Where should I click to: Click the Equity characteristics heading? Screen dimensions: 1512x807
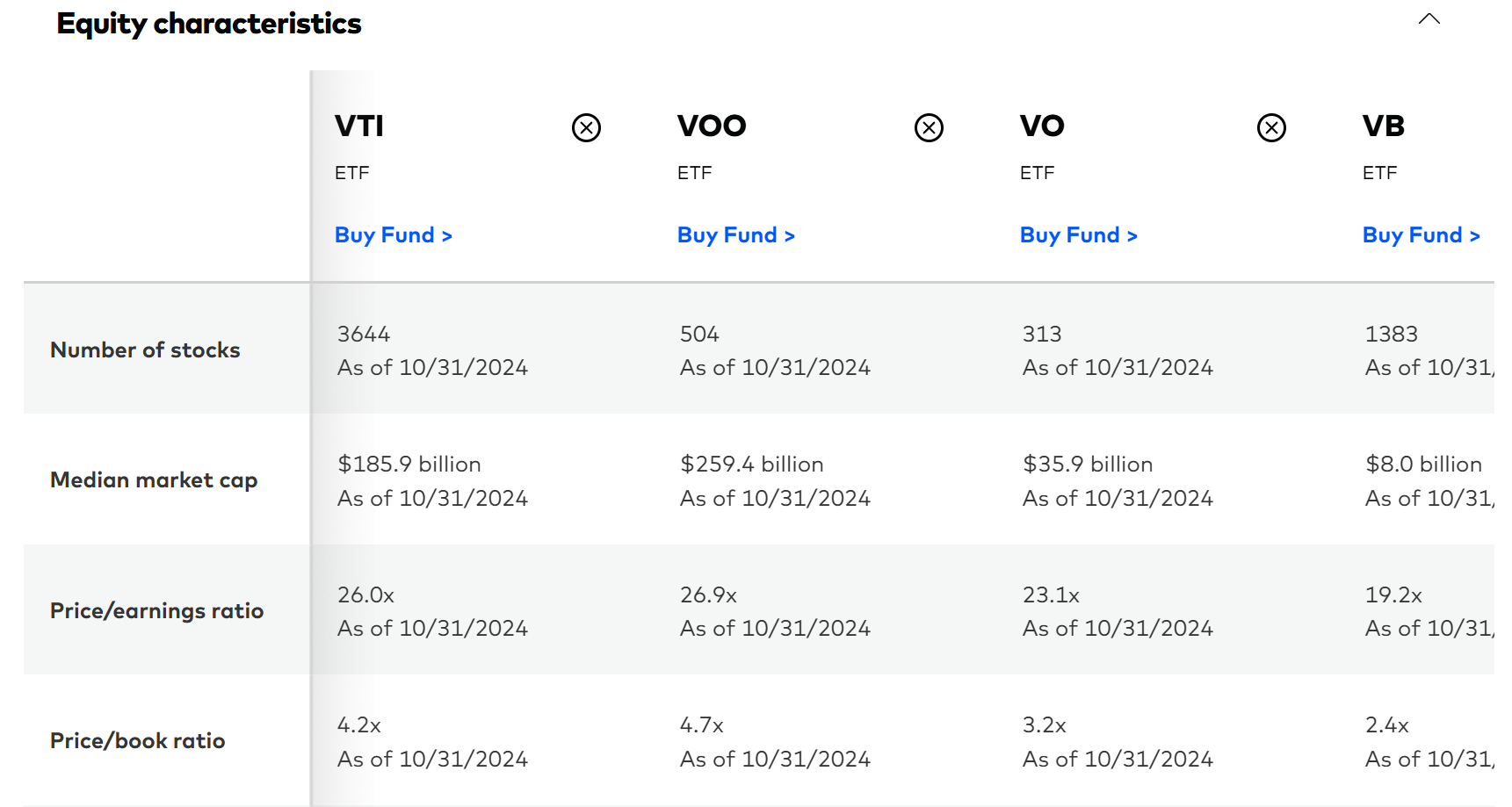click(209, 24)
